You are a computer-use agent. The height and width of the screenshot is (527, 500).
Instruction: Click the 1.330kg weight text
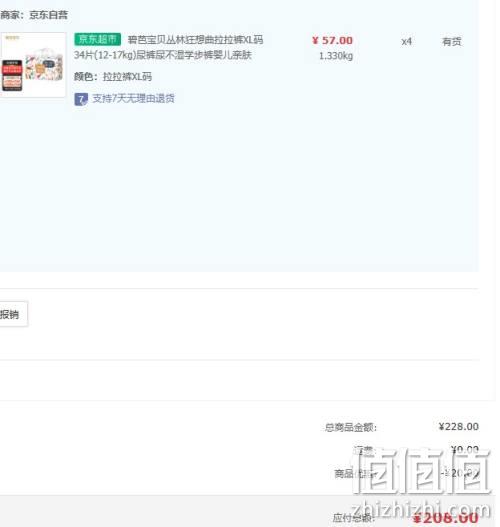click(336, 56)
